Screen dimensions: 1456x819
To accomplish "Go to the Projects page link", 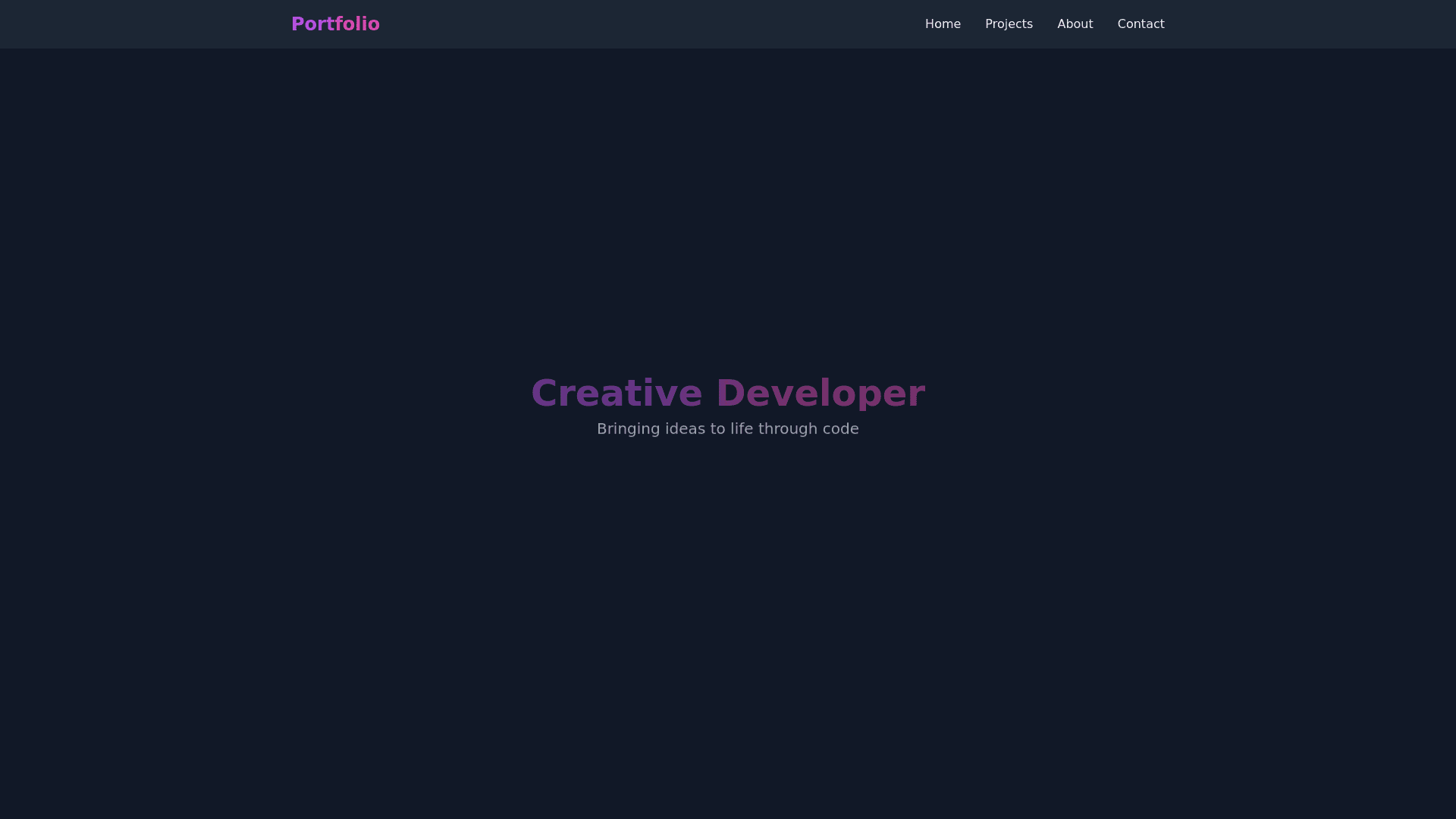I will point(1009,24).
